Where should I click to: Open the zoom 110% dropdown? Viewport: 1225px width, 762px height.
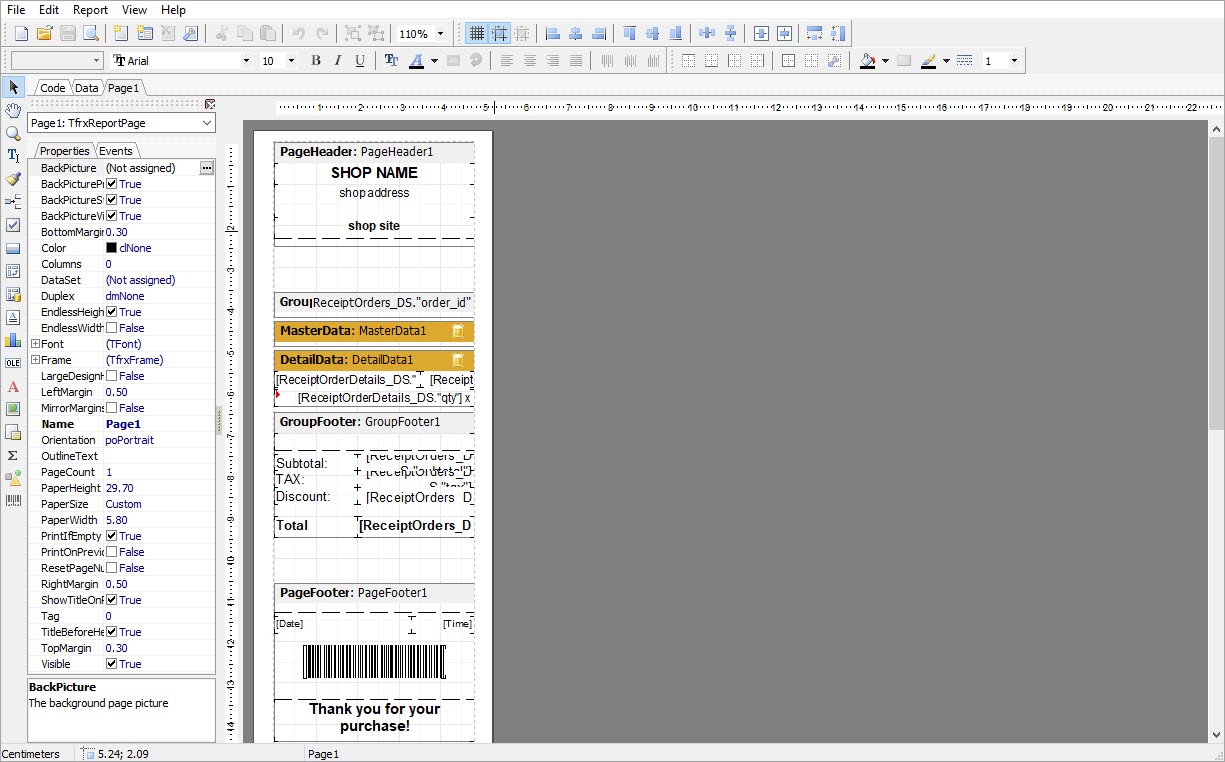pos(441,33)
